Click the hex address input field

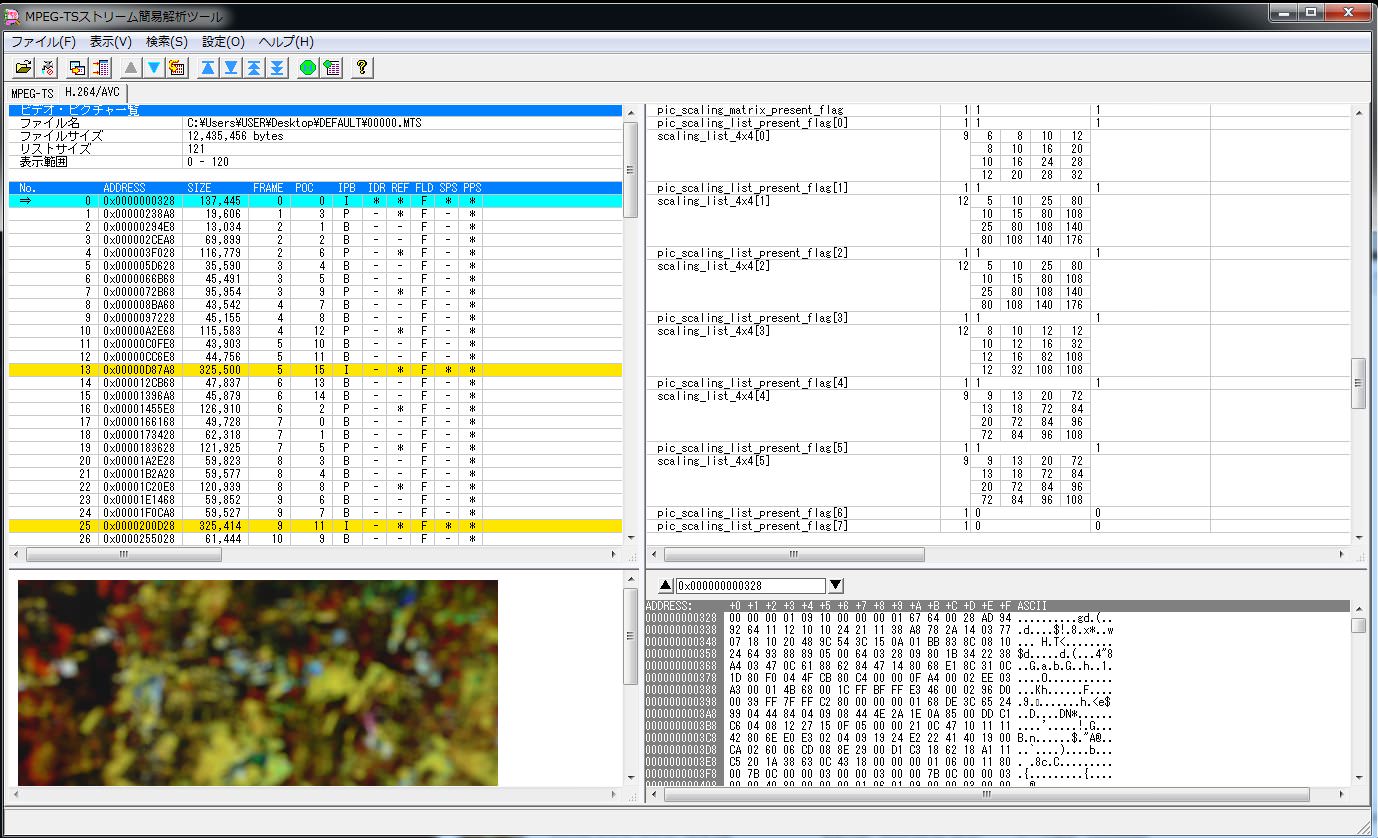pyautogui.click(x=750, y=586)
